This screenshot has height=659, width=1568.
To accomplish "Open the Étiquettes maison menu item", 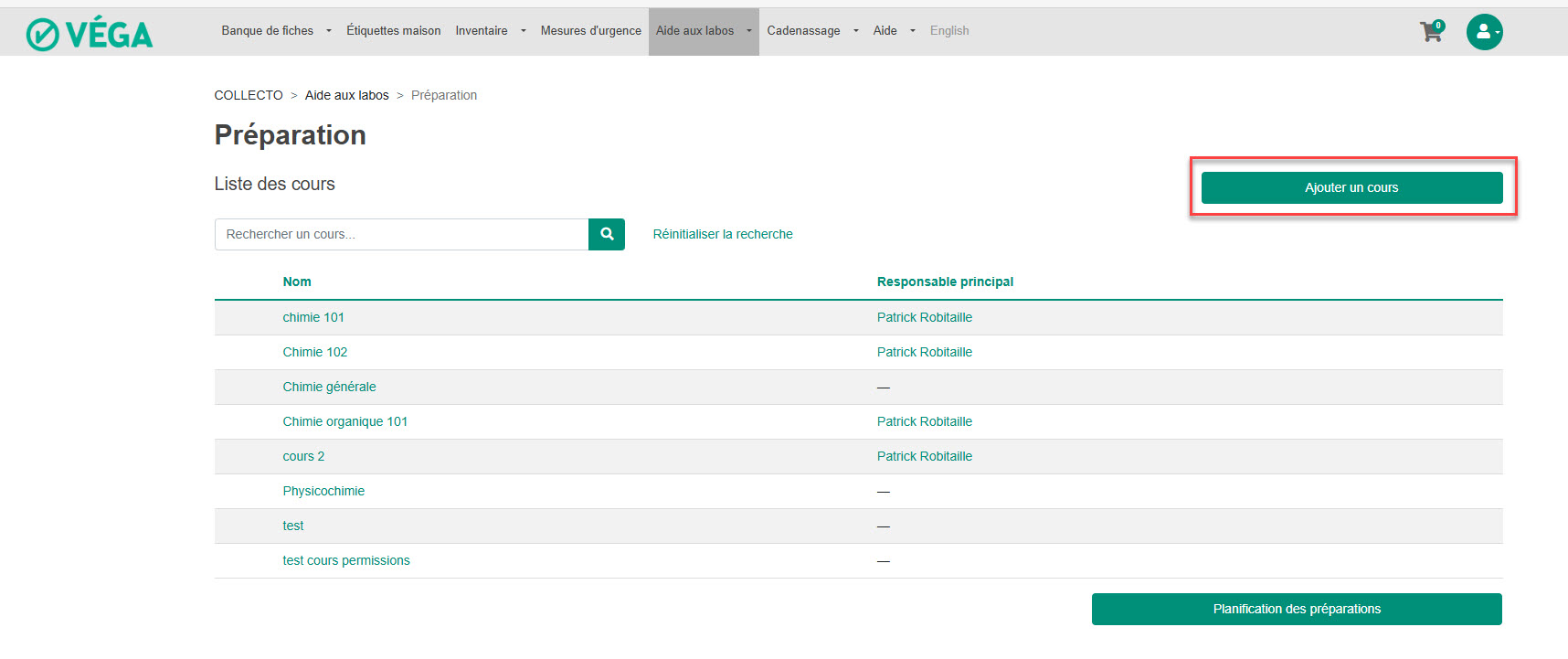I will [393, 31].
